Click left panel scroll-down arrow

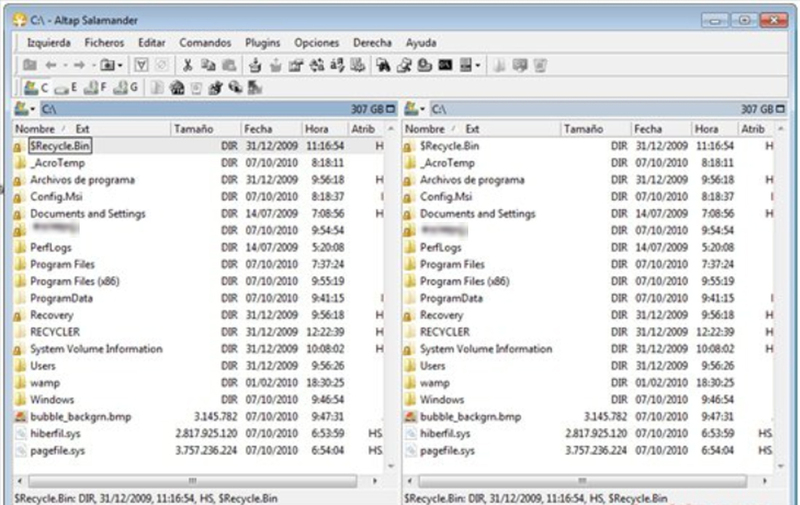[391, 466]
